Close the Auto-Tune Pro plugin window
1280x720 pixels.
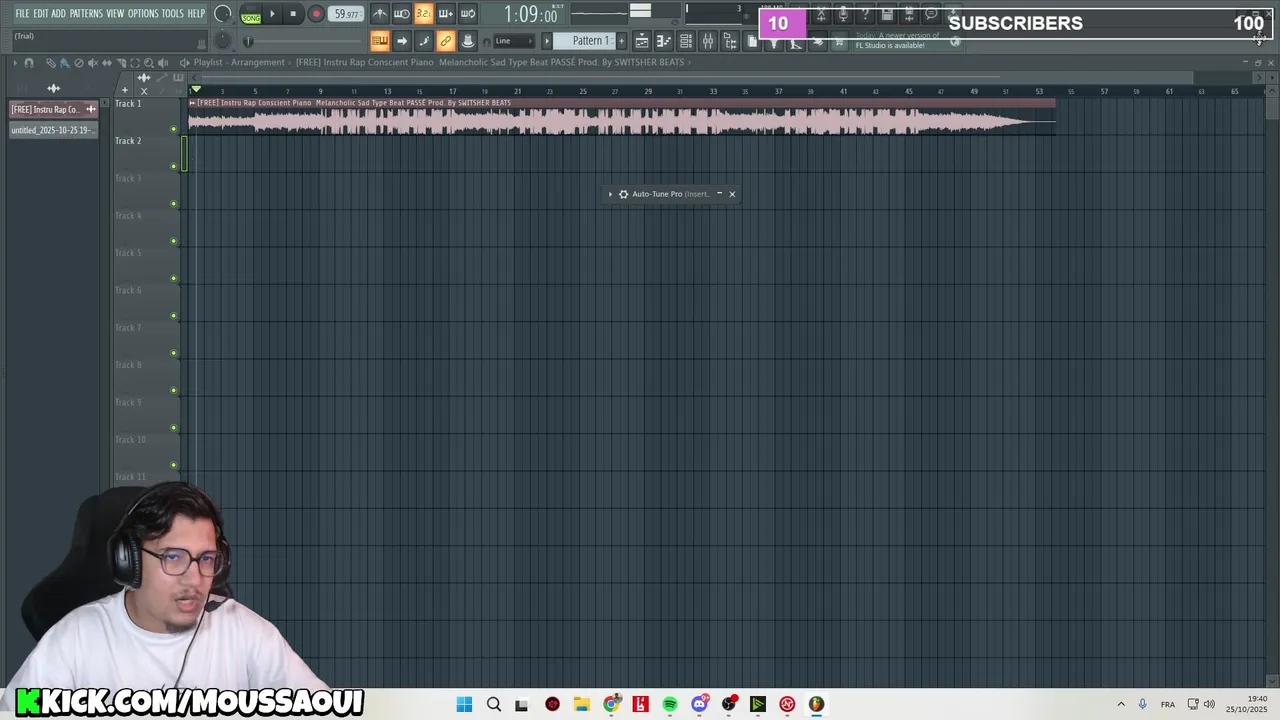click(x=732, y=194)
